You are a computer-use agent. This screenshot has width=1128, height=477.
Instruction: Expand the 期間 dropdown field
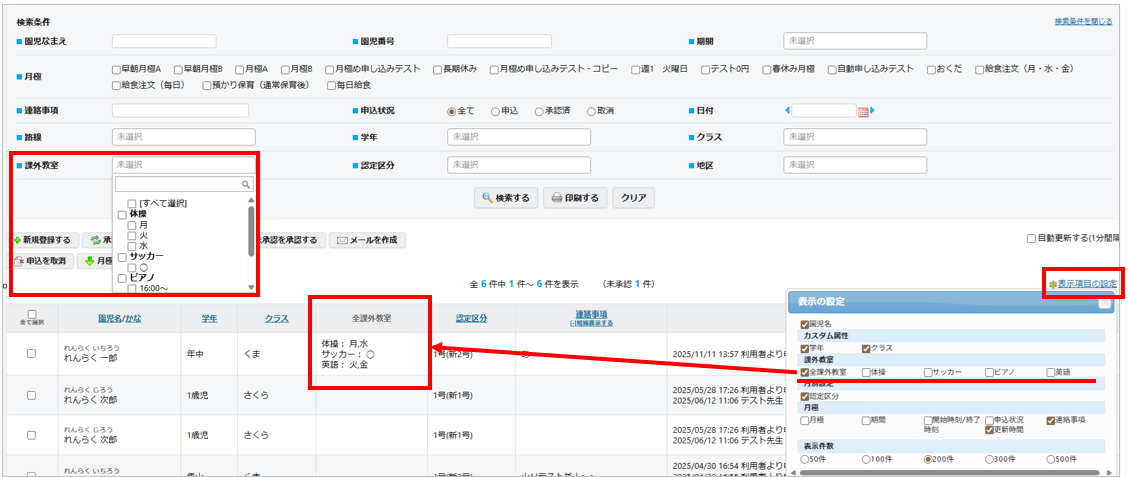[x=854, y=41]
